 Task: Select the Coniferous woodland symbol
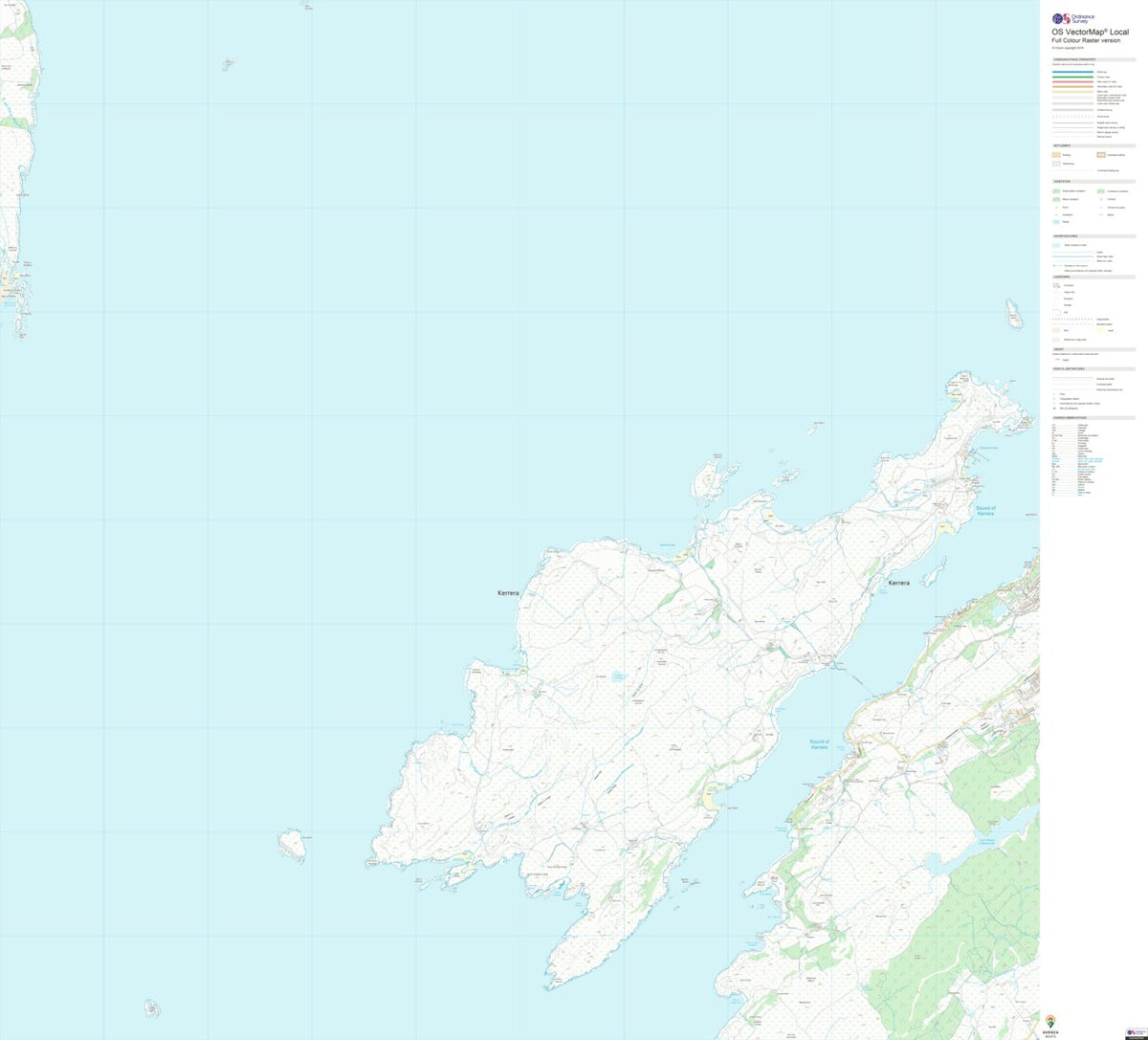click(1099, 190)
